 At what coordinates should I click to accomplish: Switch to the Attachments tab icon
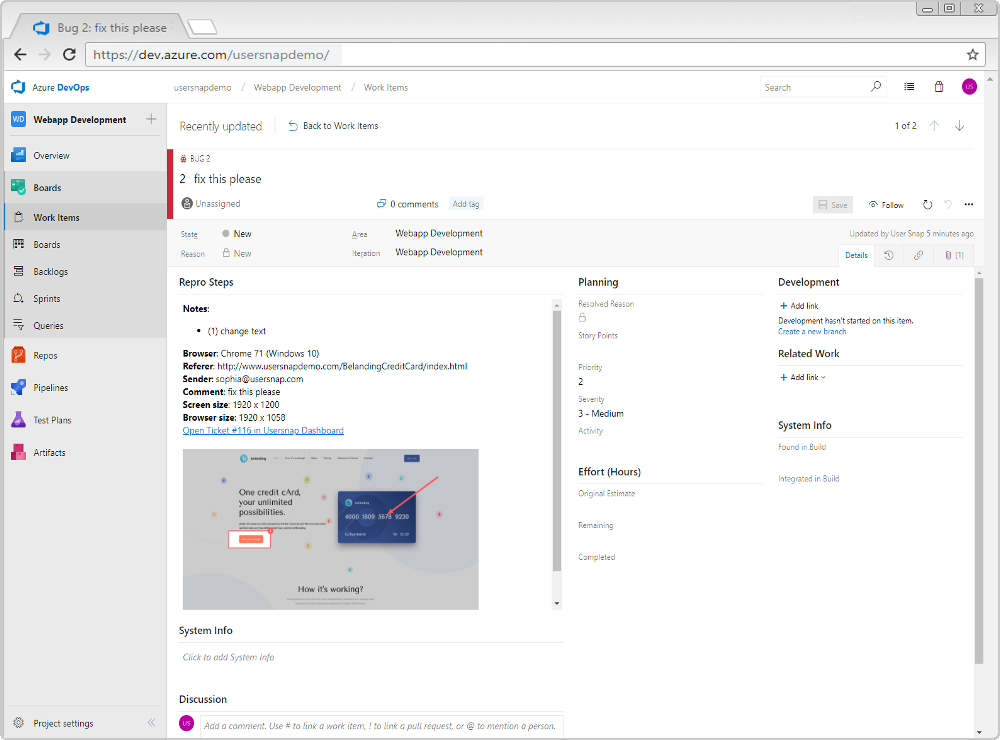[954, 255]
